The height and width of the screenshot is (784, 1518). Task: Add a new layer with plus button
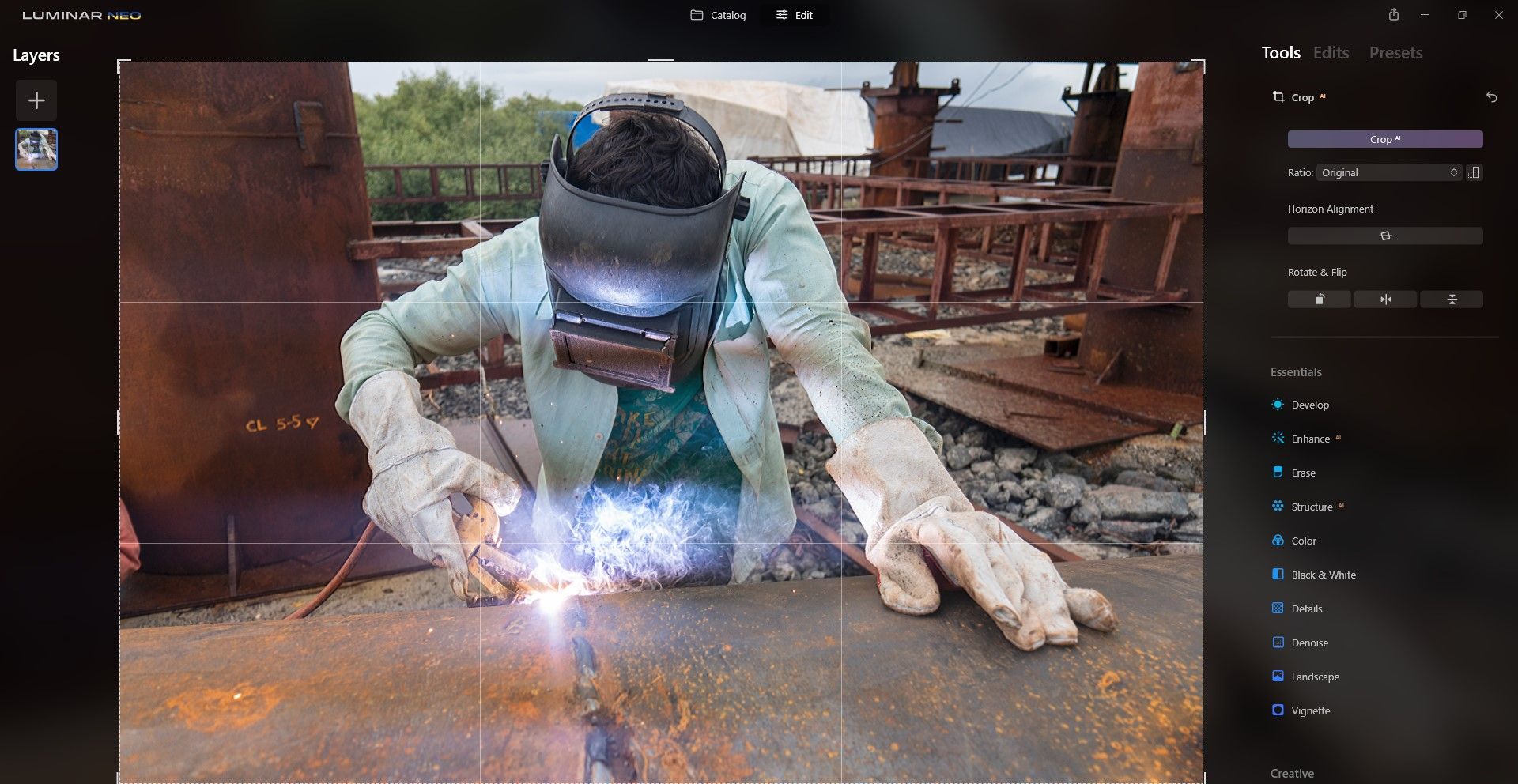point(36,100)
